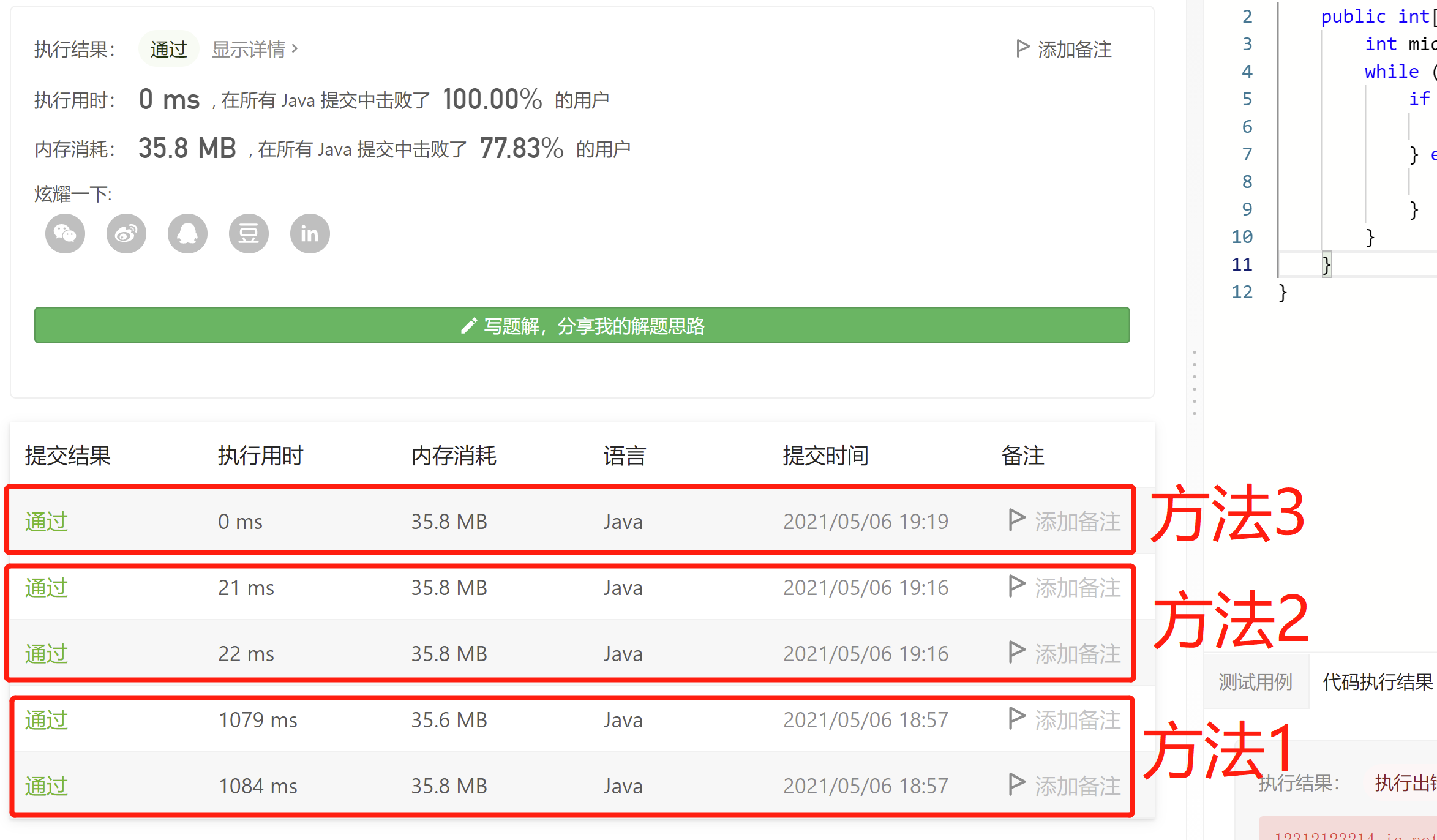Open the 通过 result for 21 ms submission
The height and width of the screenshot is (840, 1437).
tap(47, 588)
